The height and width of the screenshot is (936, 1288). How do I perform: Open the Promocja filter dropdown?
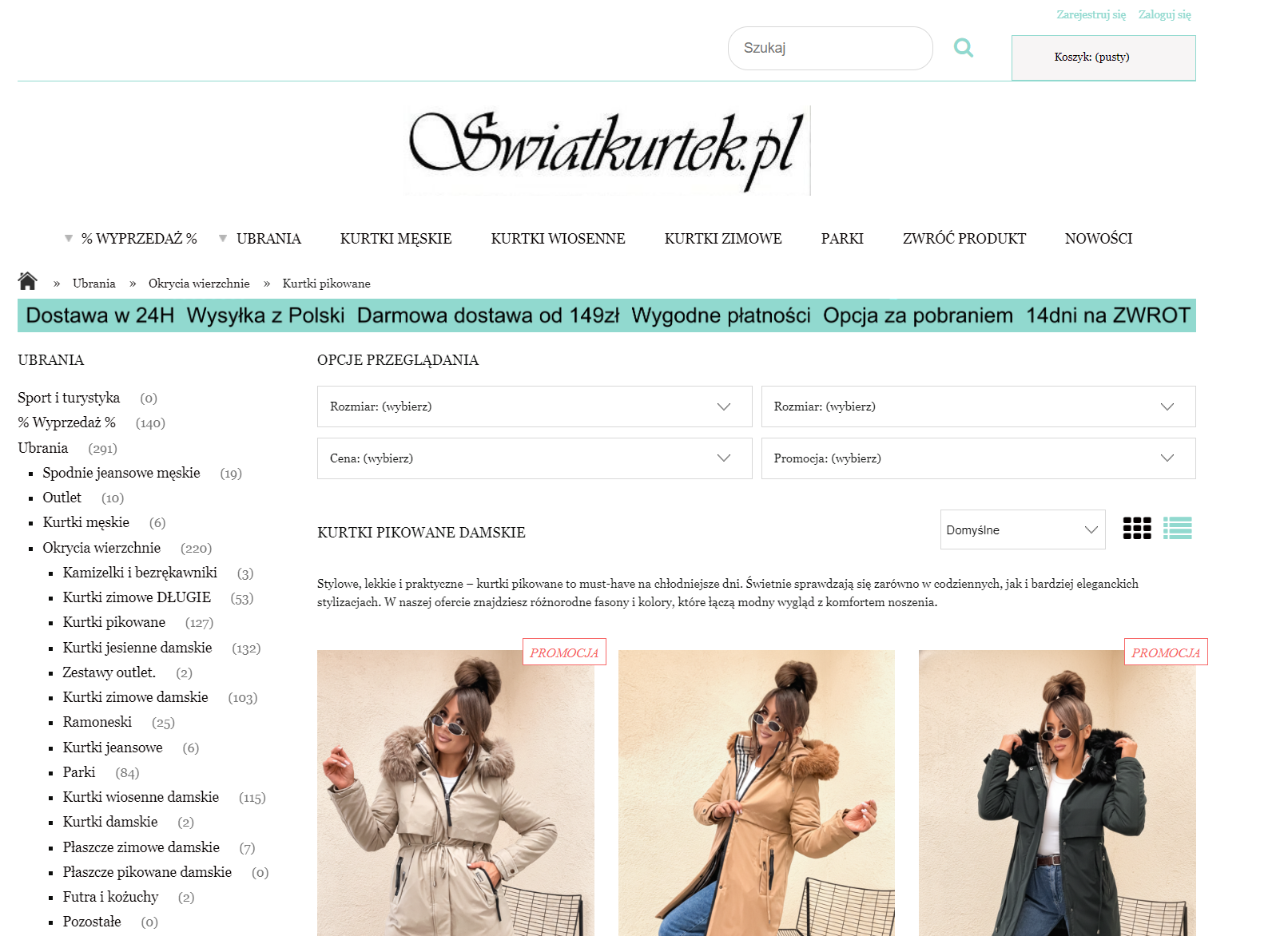click(x=978, y=458)
